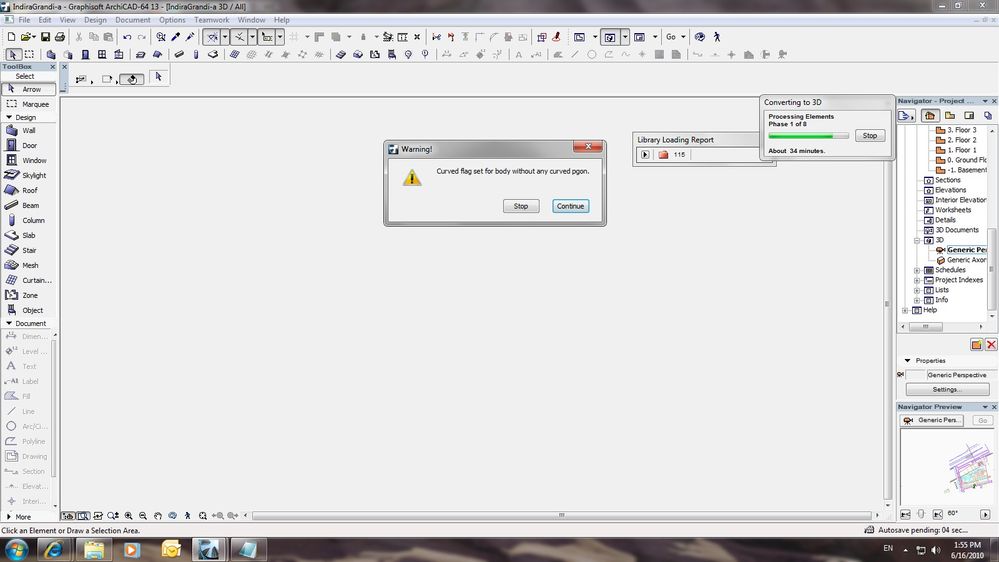Expand the Project Indexes tree node
This screenshot has width=999, height=562.
coord(917,280)
